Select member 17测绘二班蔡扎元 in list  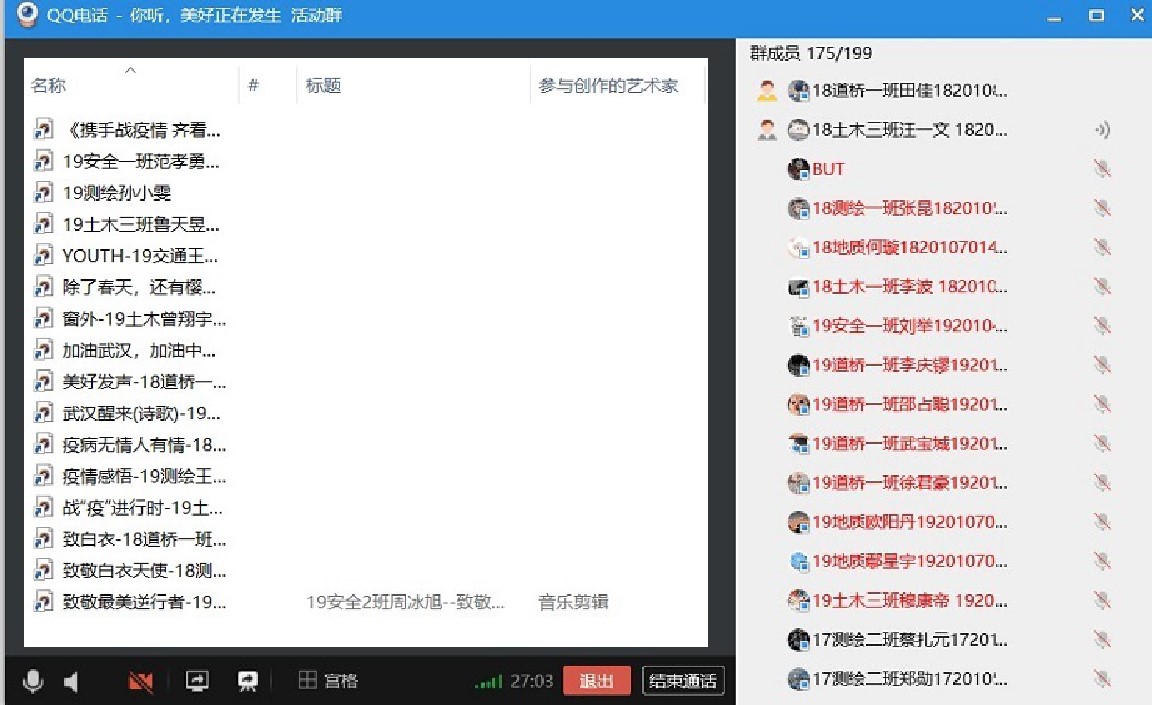908,639
